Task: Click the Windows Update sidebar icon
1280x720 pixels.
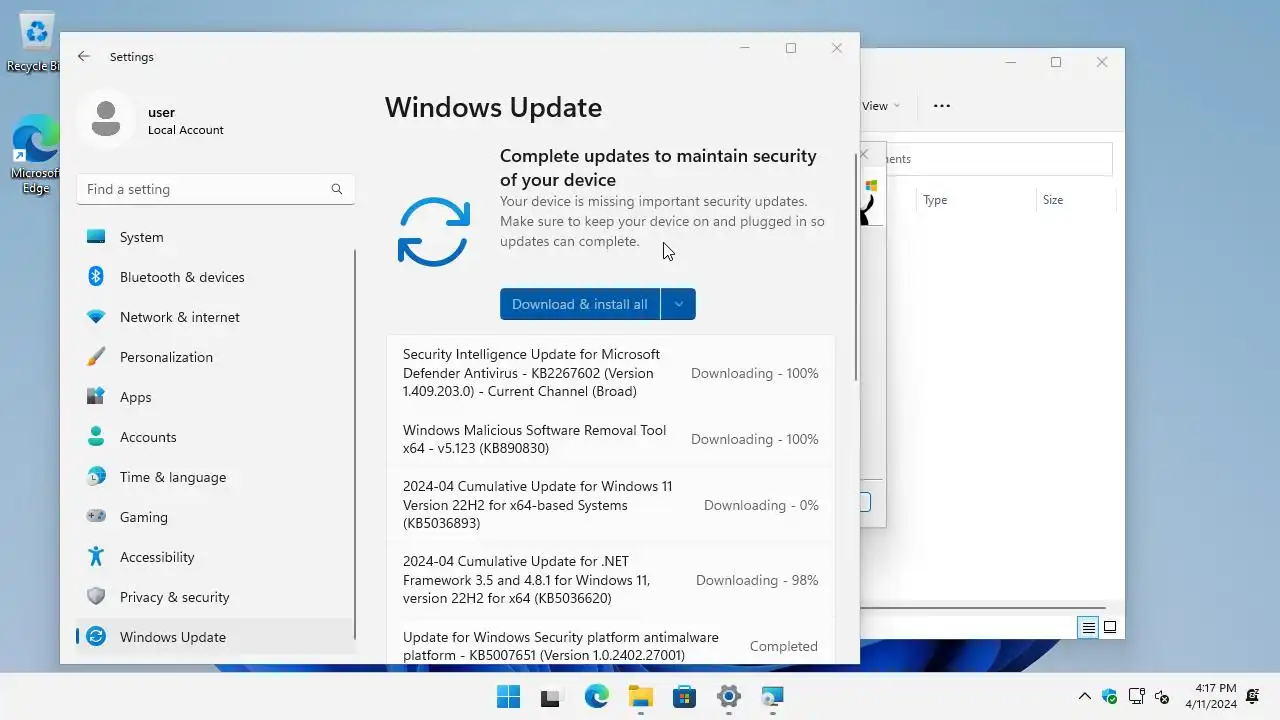Action: [x=96, y=637]
